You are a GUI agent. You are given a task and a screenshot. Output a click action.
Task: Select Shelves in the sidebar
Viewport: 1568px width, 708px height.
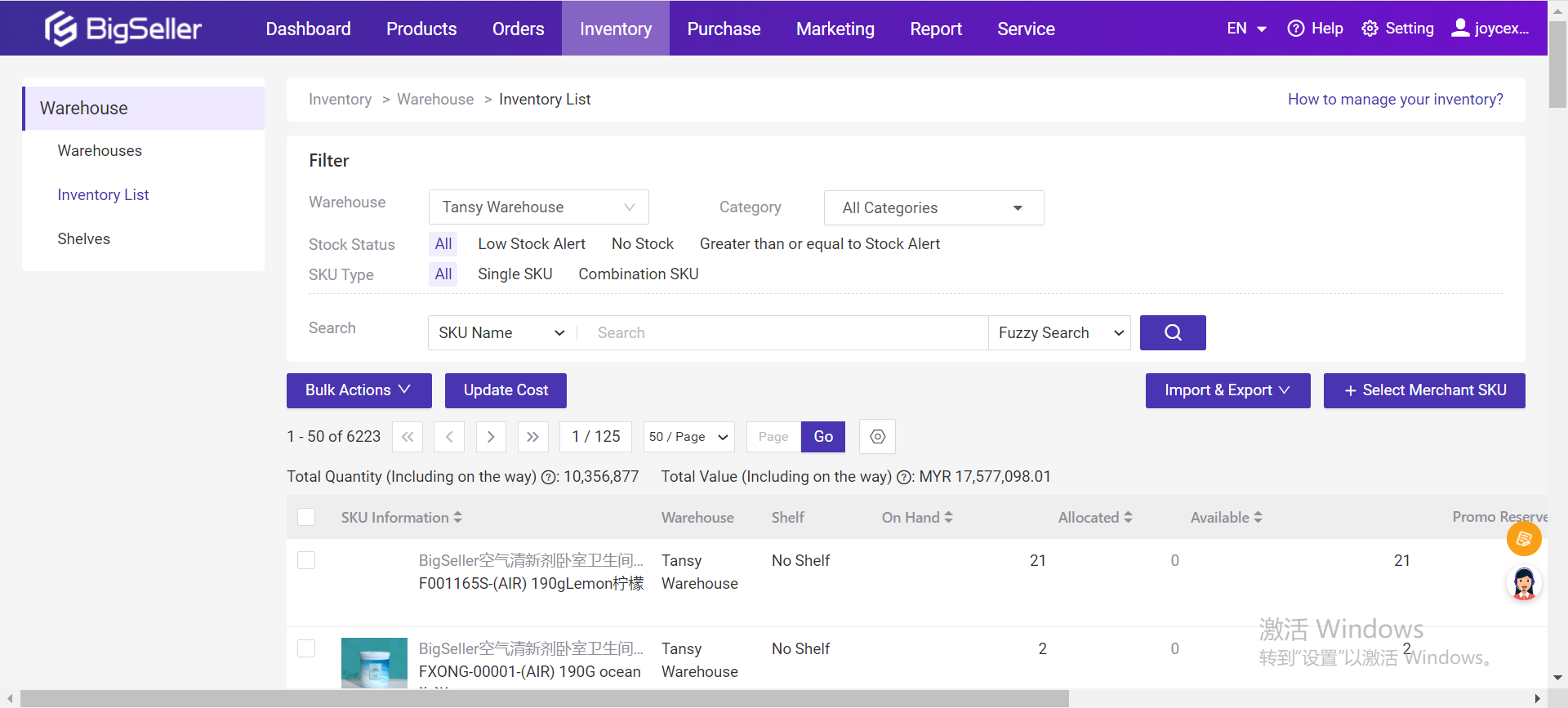(x=83, y=239)
